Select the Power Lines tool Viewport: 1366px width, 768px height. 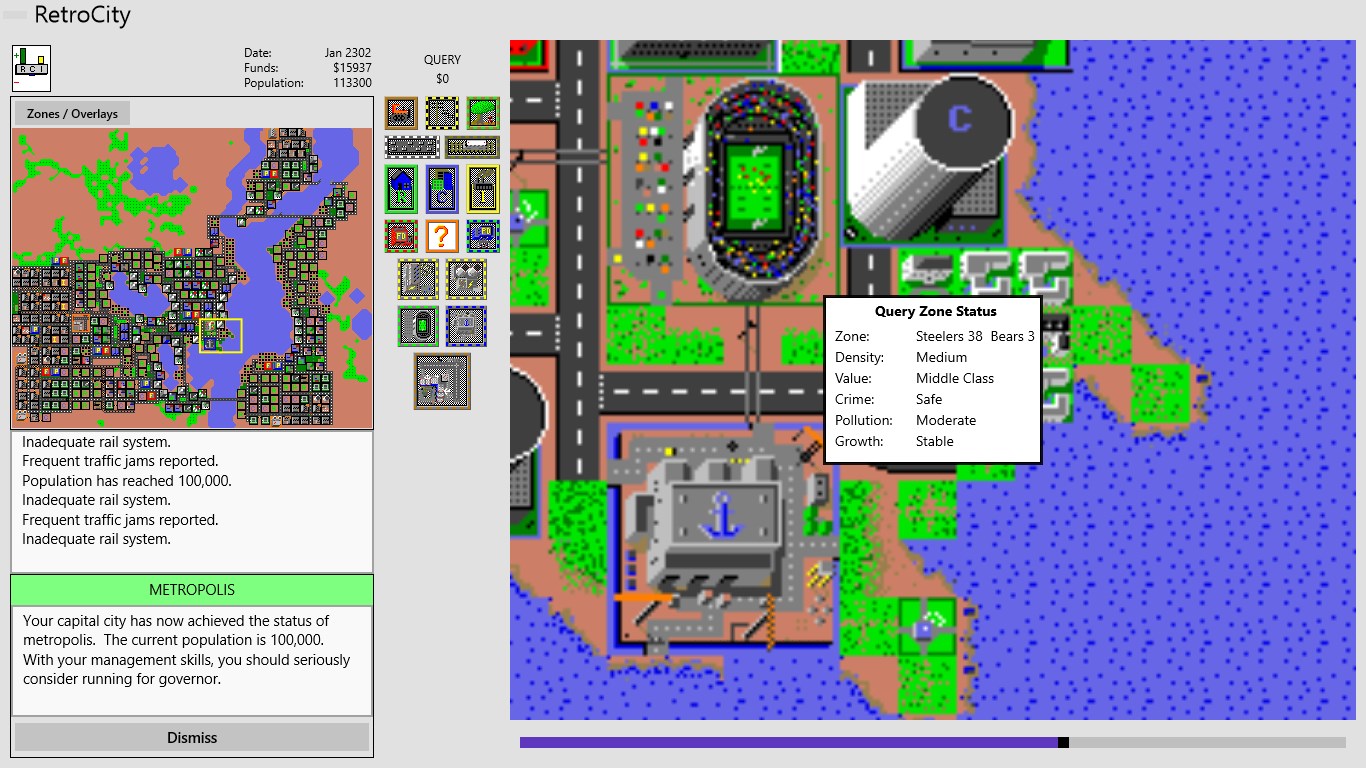click(443, 113)
